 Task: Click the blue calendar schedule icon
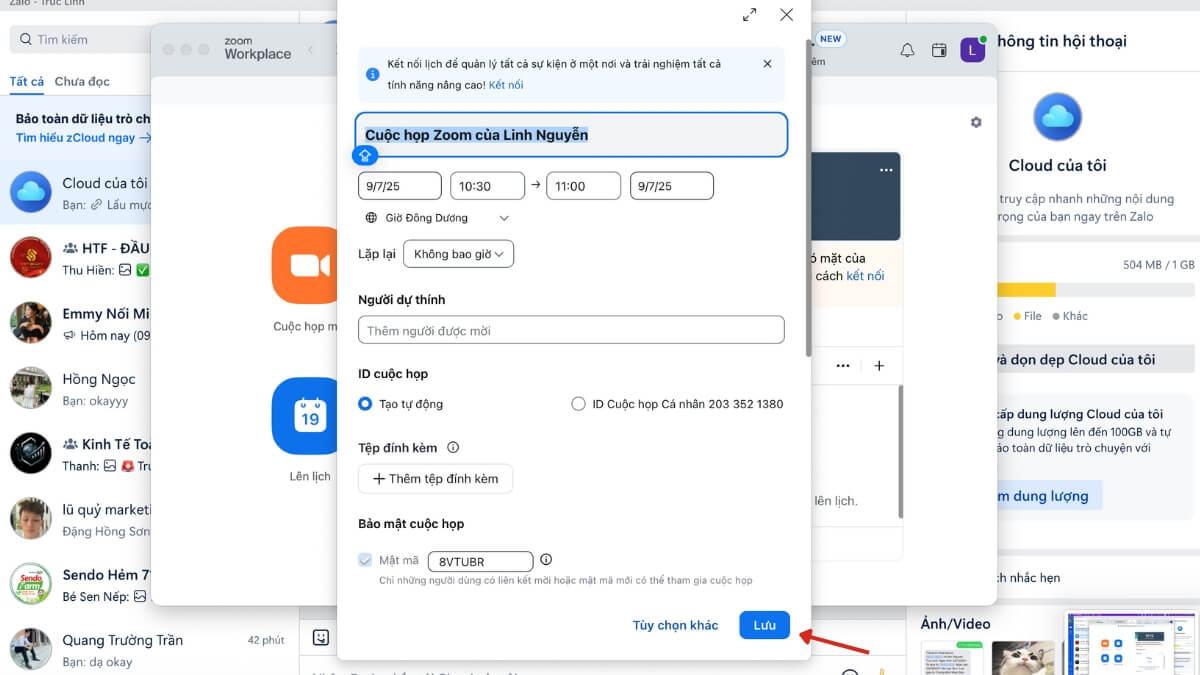click(309, 417)
